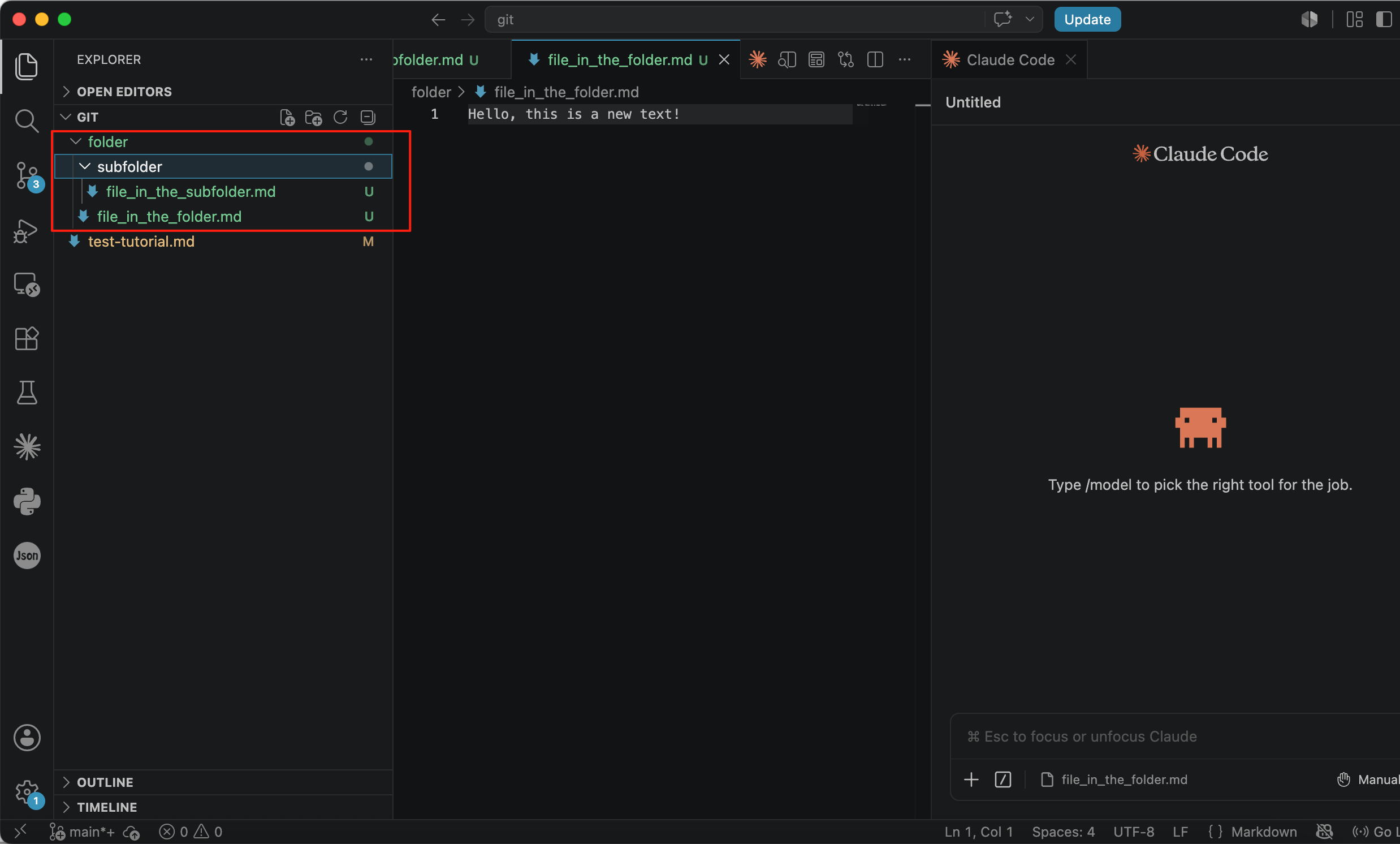Expand the Open Editors section
The width and height of the screenshot is (1400, 844).
(223, 92)
